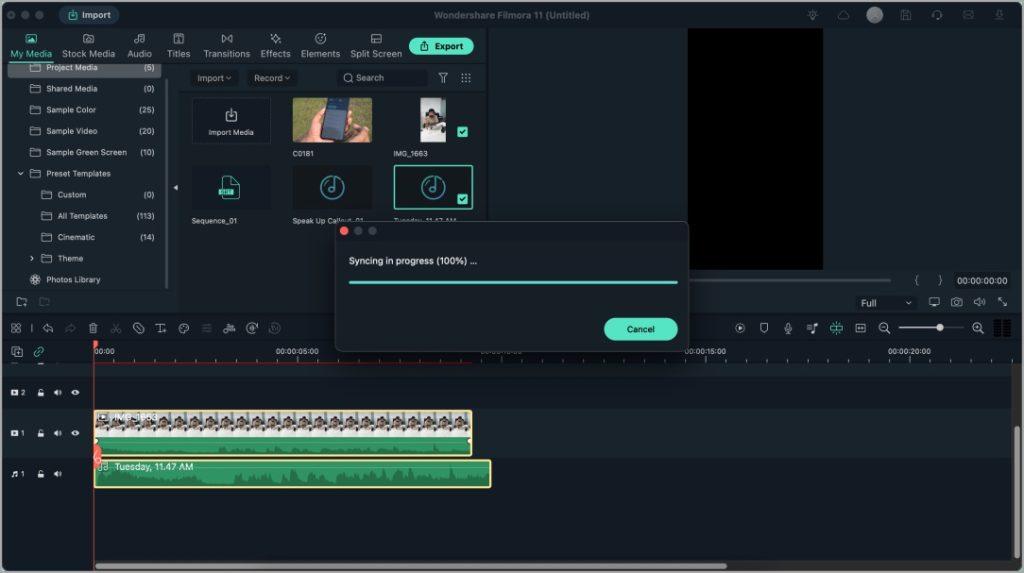Select the crop tool in timeline toolbar
Viewport: 1024px width, 573px height.
point(138,328)
